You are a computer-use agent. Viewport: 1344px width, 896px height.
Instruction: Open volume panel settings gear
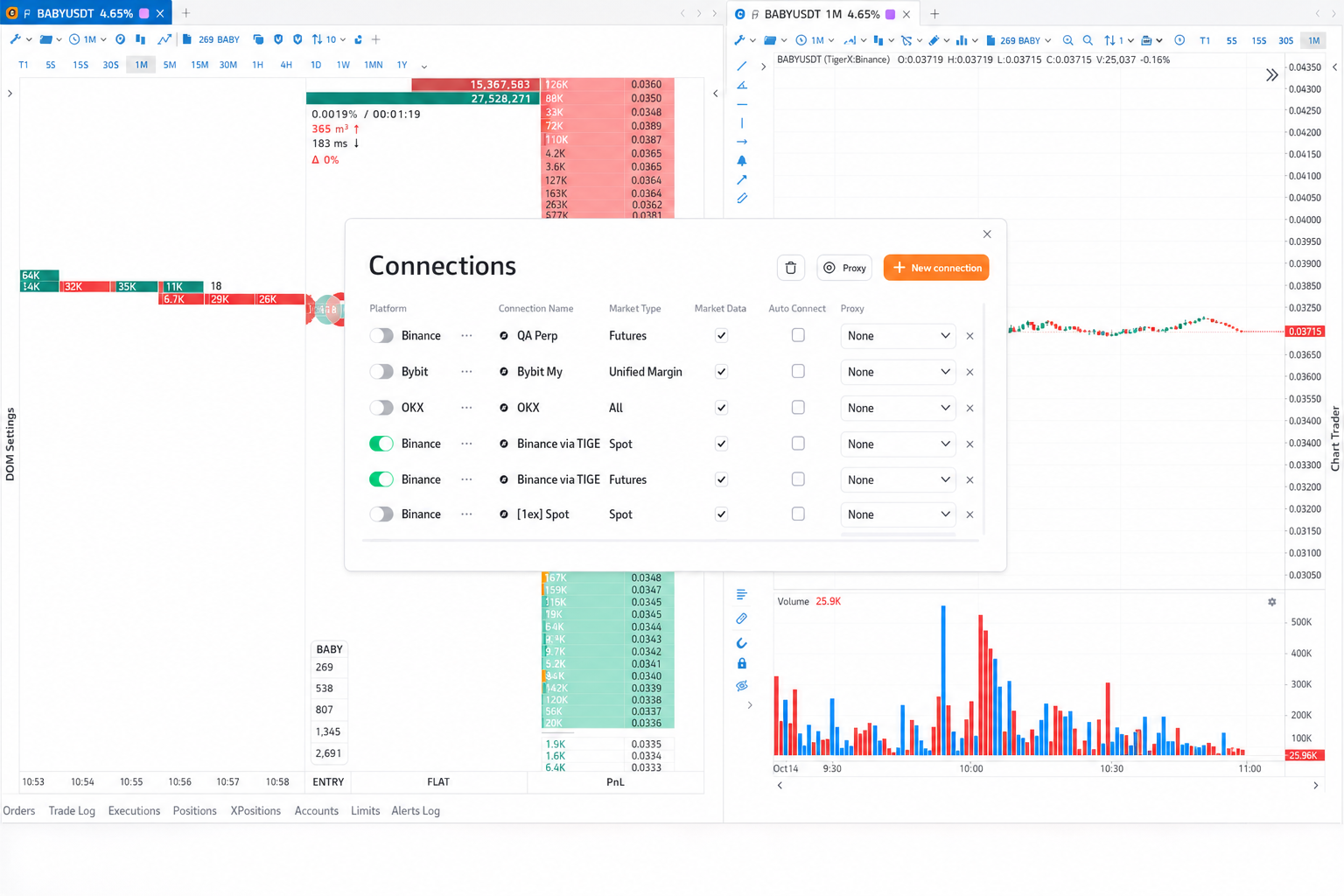coord(1272,602)
